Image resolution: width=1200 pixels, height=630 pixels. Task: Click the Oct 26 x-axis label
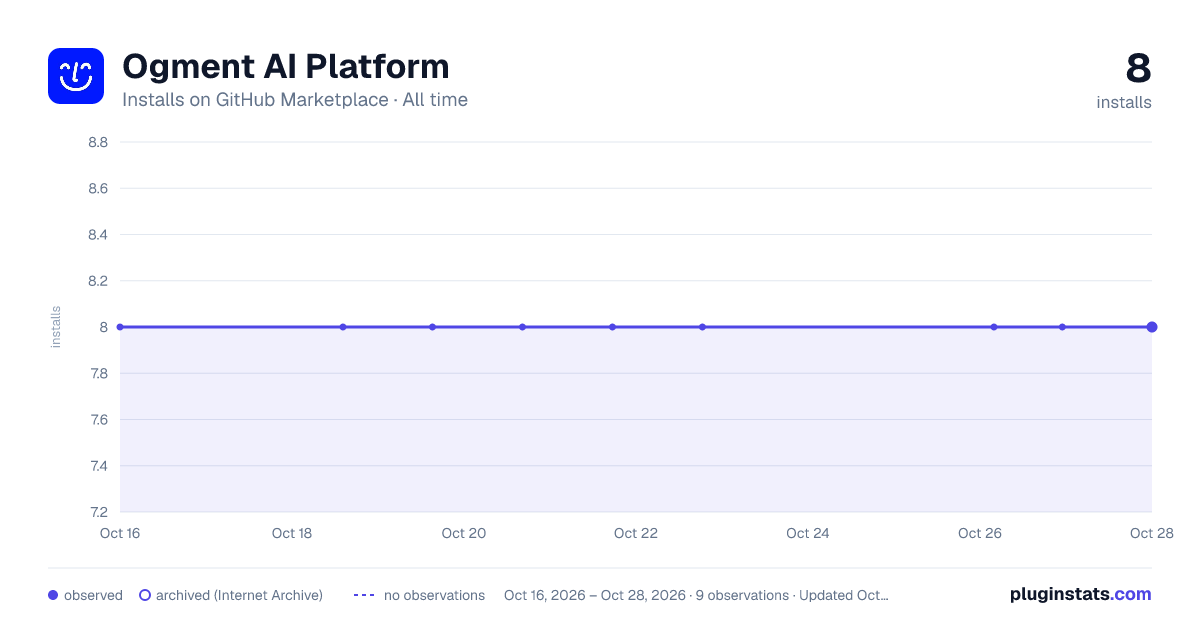980,533
